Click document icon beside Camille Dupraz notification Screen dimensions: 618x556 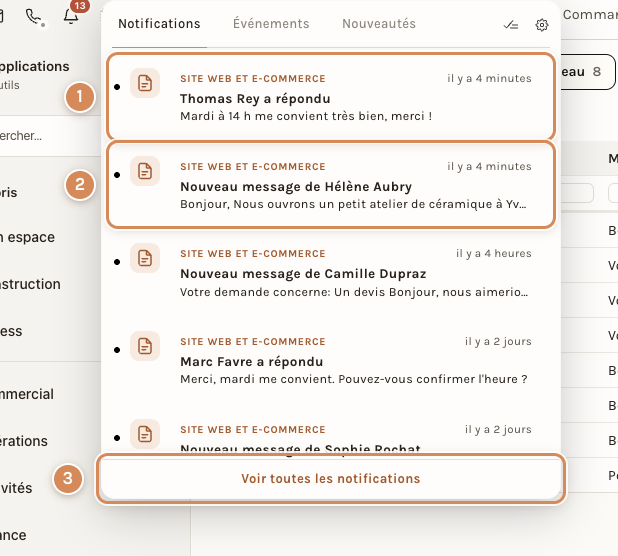click(x=145, y=258)
